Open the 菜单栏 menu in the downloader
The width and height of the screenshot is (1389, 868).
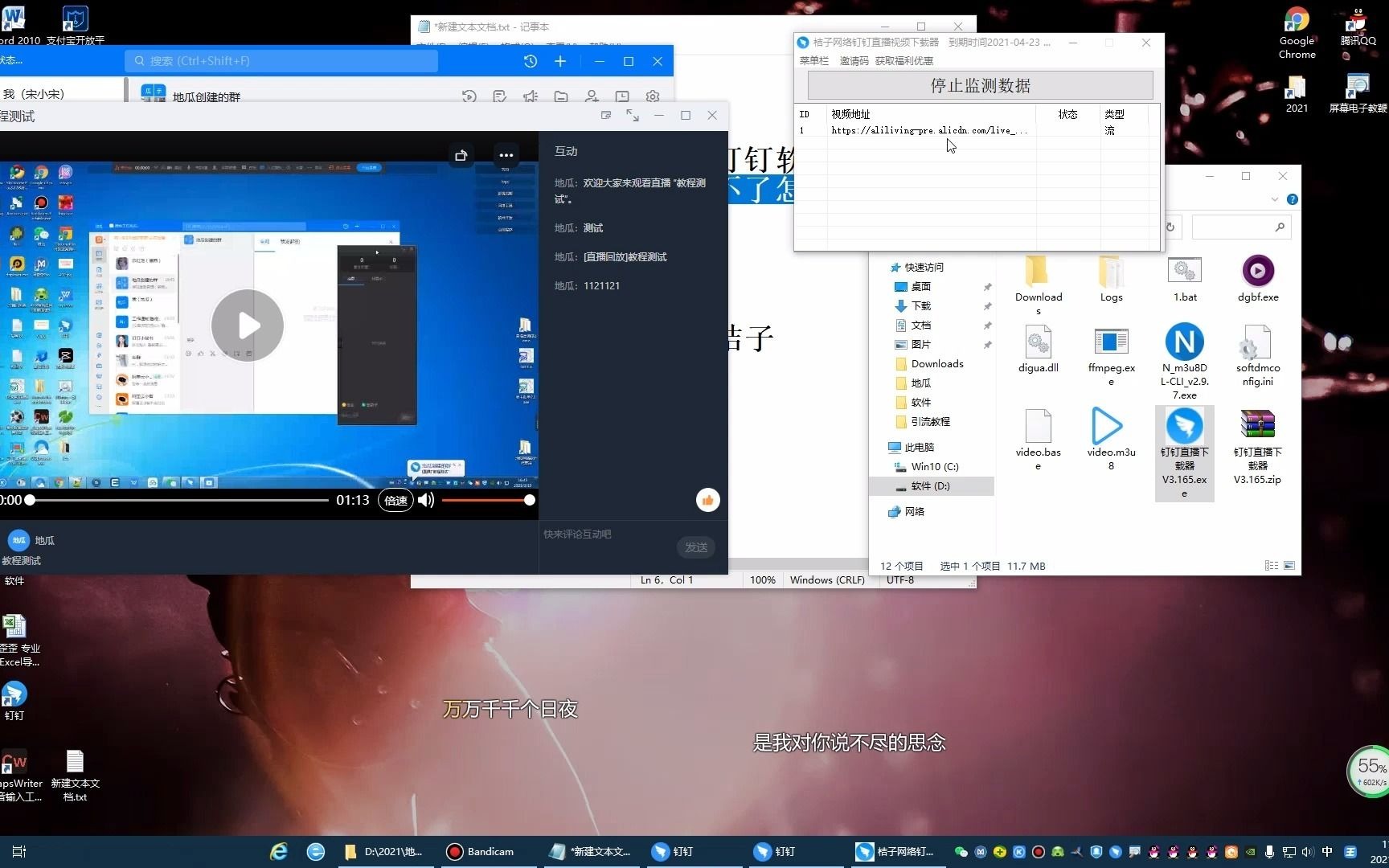tap(813, 60)
